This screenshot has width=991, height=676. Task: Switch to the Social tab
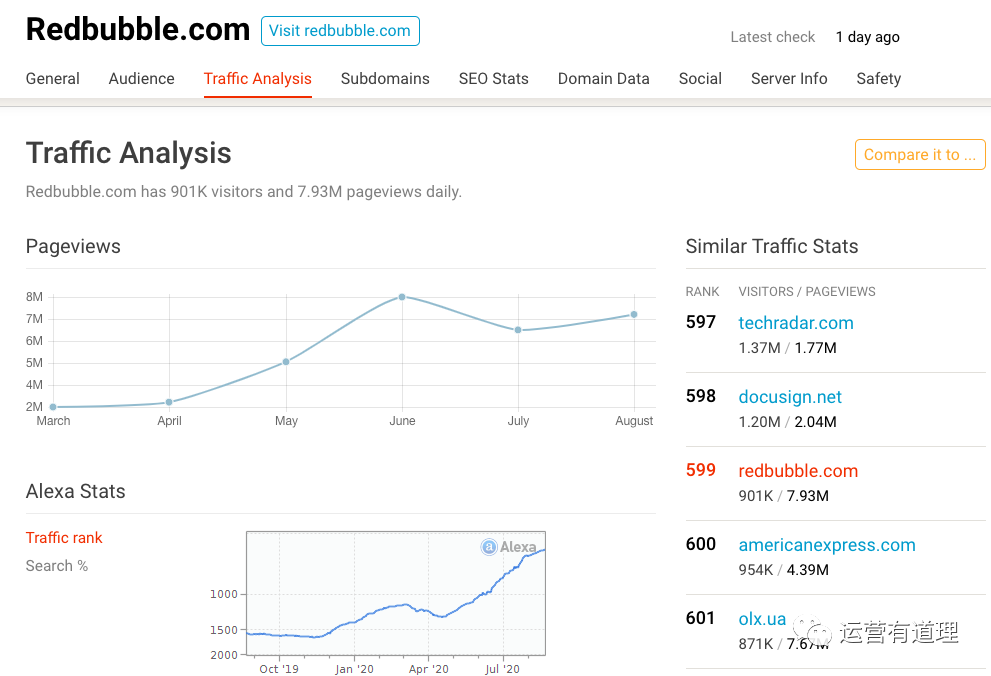click(x=700, y=79)
